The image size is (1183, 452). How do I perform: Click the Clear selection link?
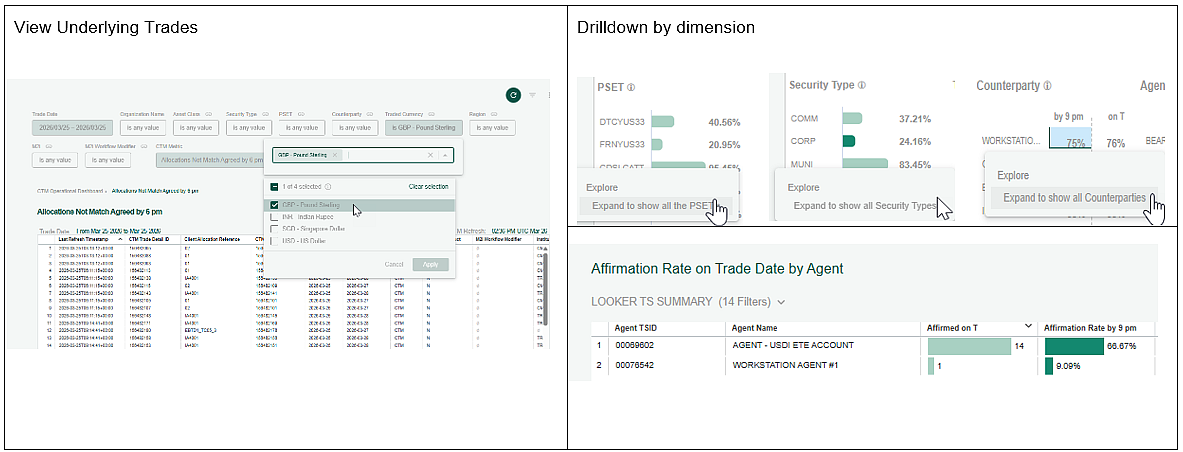coord(429,187)
